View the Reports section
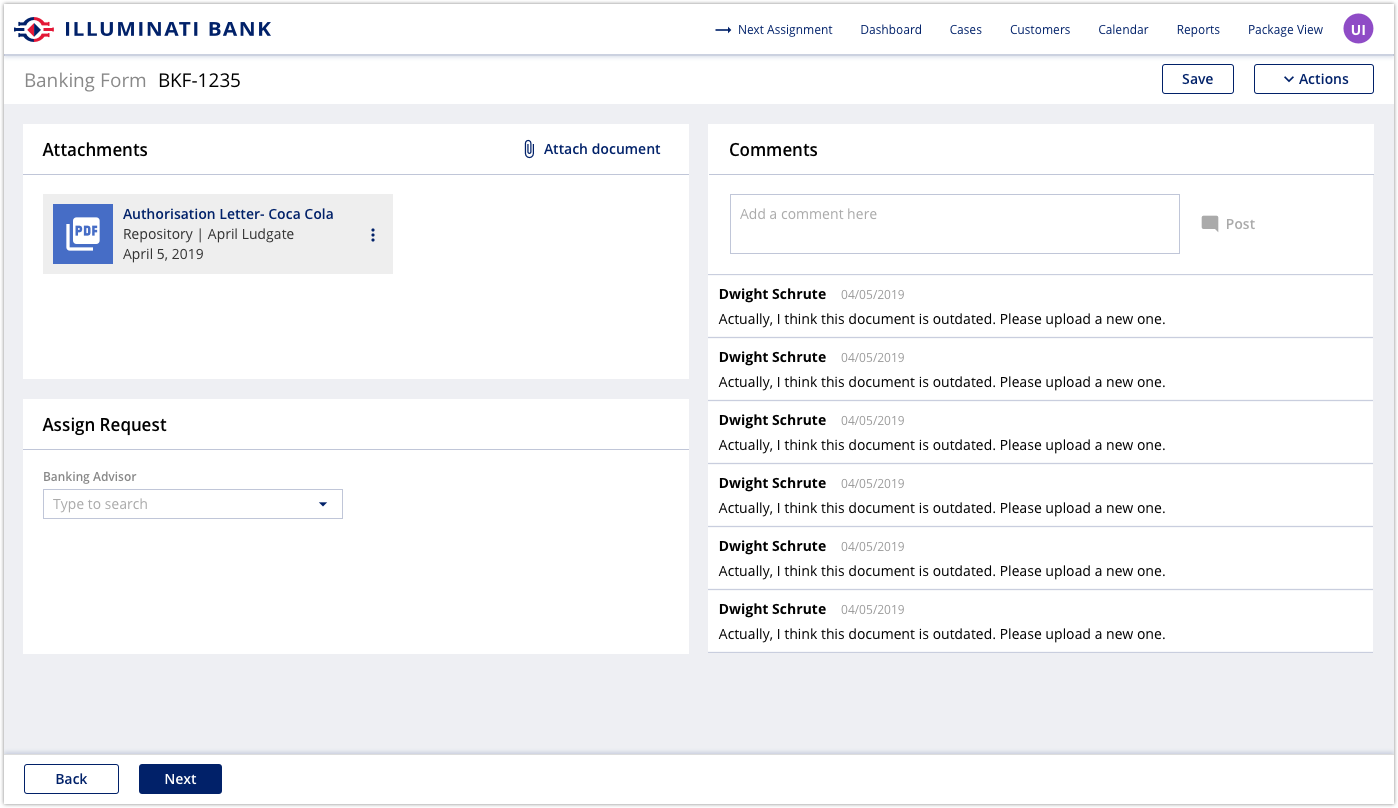This screenshot has height=808, width=1398. (x=1197, y=30)
